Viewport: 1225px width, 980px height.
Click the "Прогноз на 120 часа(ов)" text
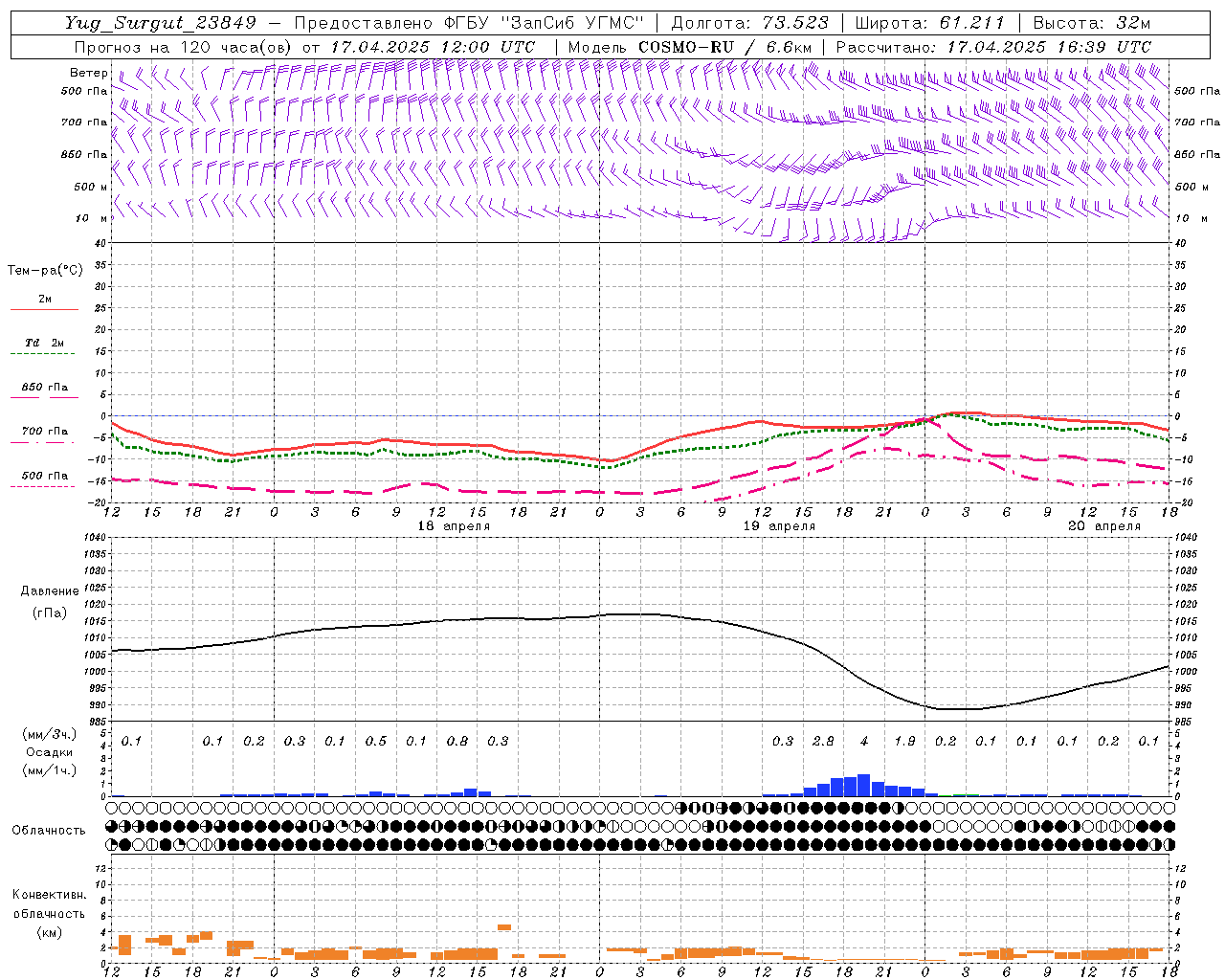point(184,47)
